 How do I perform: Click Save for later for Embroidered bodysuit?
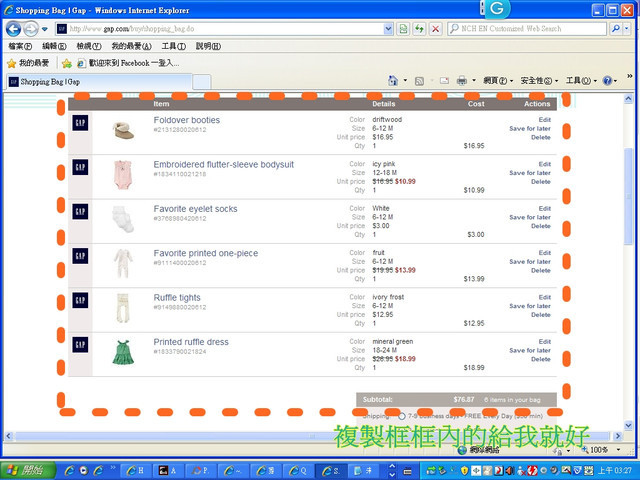point(530,173)
